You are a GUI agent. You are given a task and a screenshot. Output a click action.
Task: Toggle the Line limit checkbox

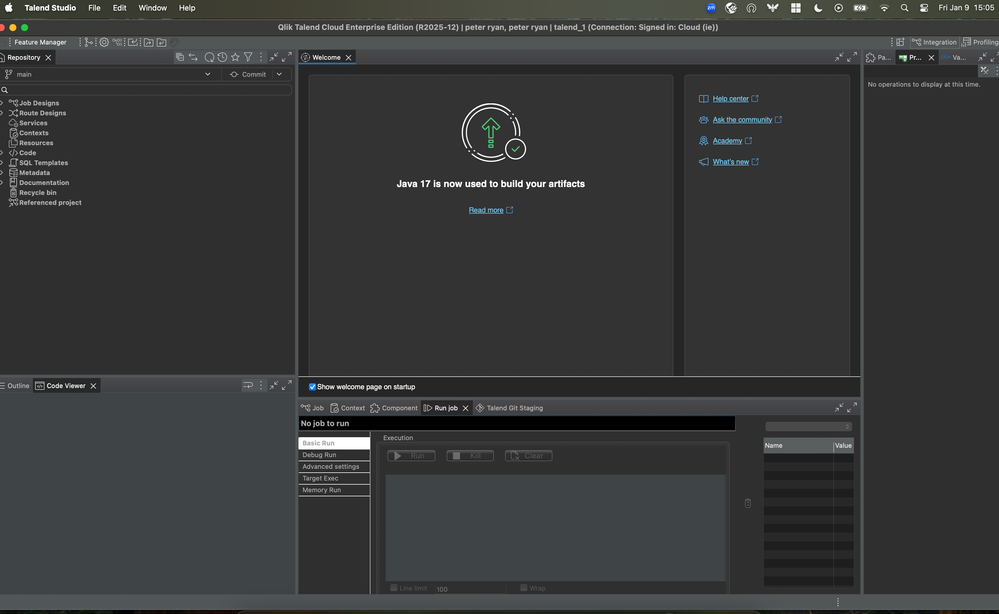point(394,588)
